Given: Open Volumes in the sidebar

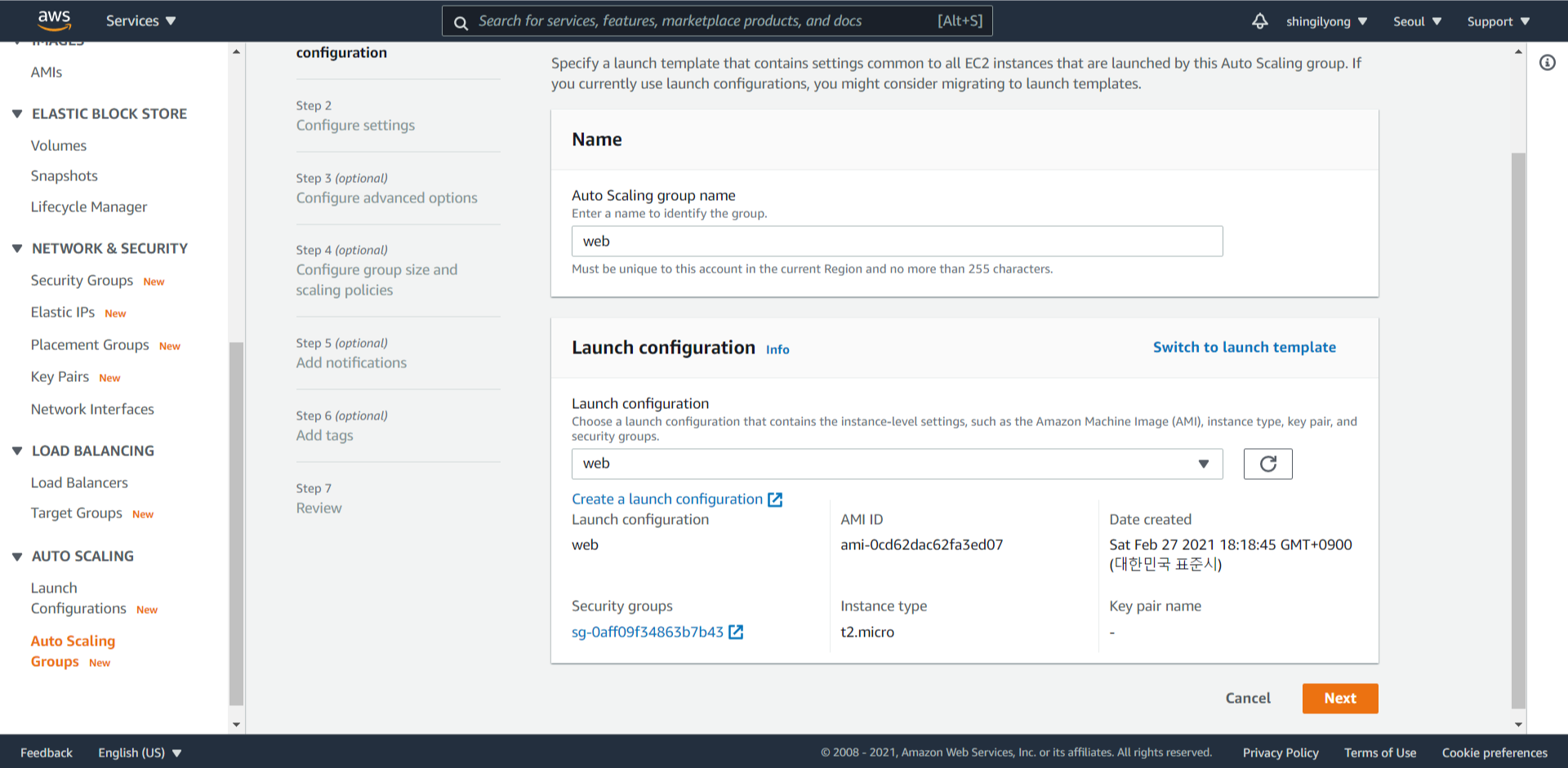Looking at the screenshot, I should tap(59, 145).
